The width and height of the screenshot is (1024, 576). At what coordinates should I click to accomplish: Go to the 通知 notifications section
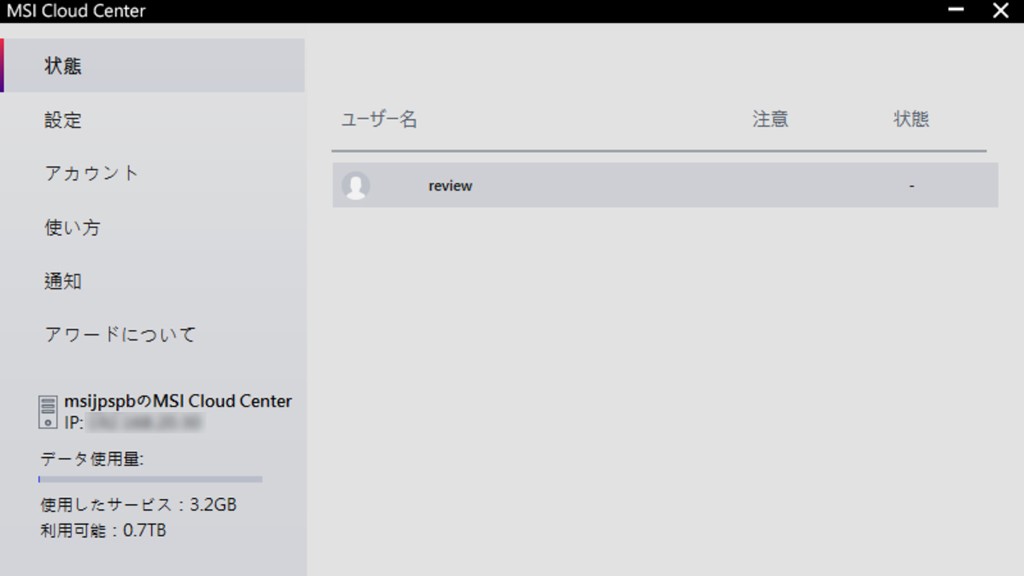click(x=63, y=281)
